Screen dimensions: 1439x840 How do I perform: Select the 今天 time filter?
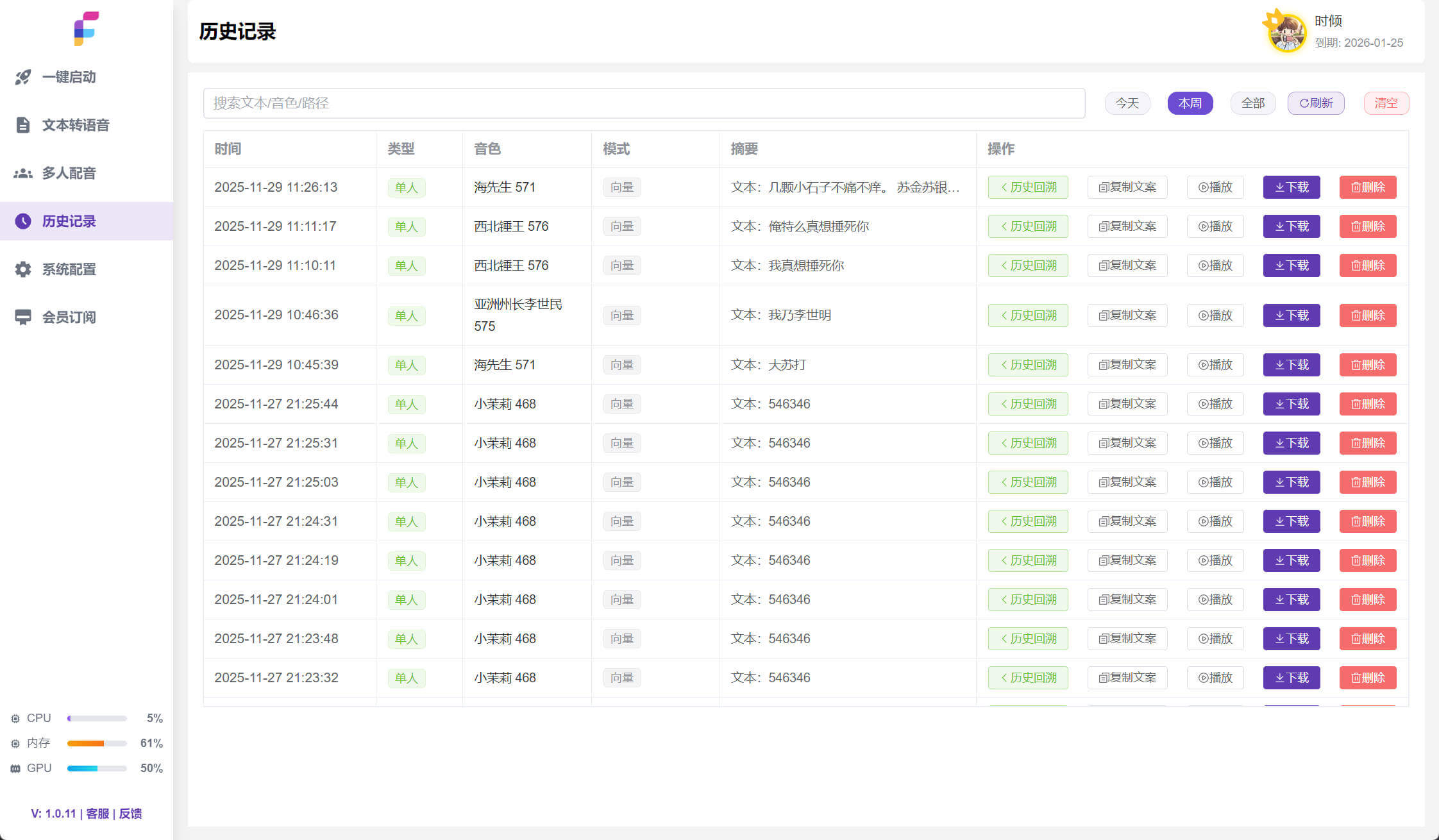pos(1127,103)
